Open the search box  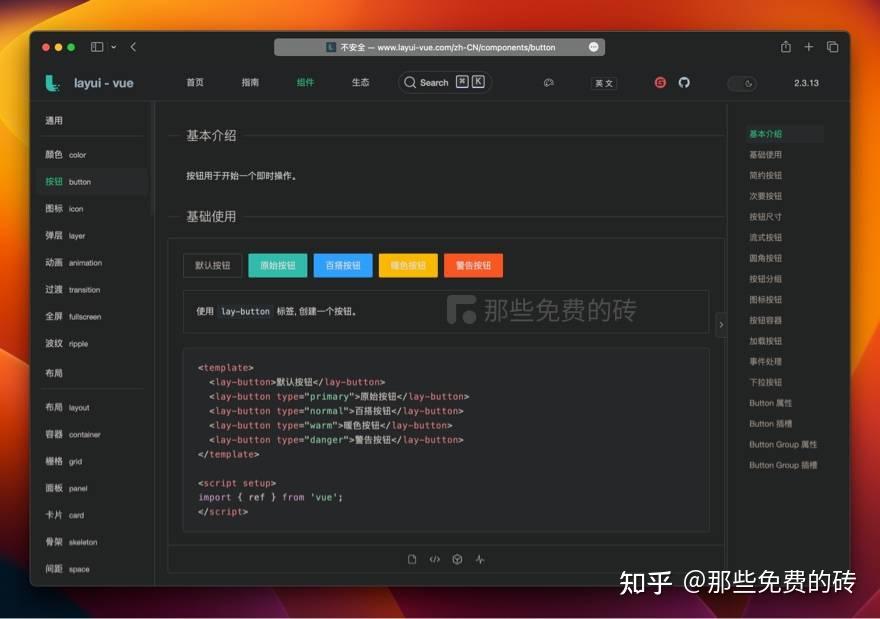click(444, 83)
